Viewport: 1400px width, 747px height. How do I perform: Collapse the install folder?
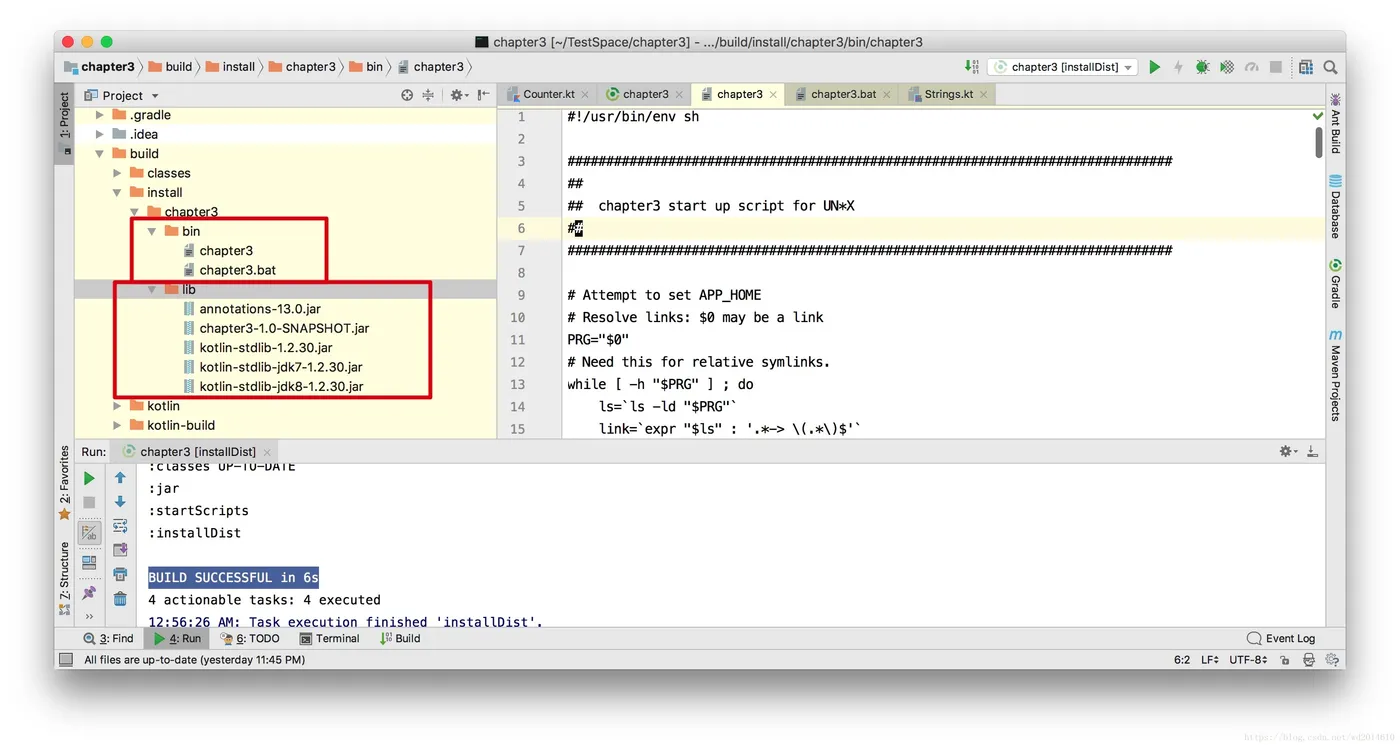point(117,193)
